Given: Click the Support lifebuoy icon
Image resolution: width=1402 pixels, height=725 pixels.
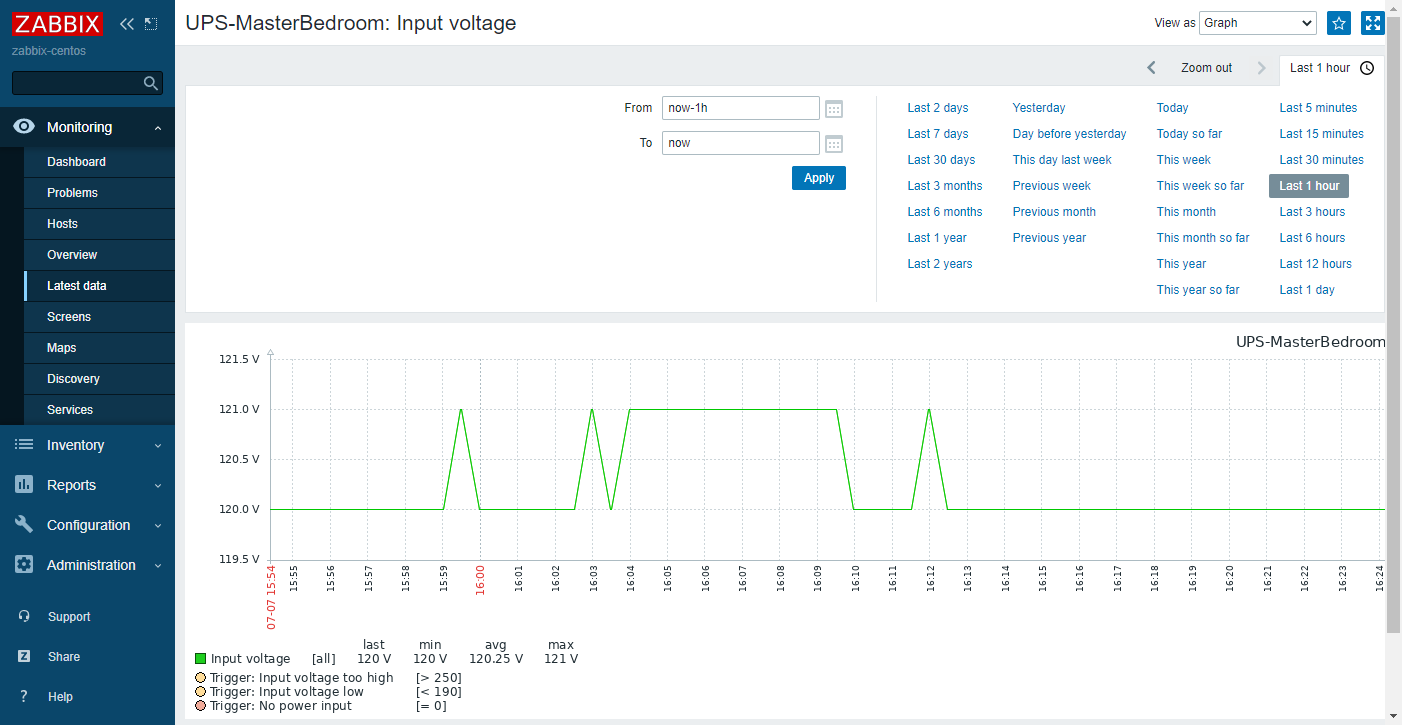Looking at the screenshot, I should 22,616.
